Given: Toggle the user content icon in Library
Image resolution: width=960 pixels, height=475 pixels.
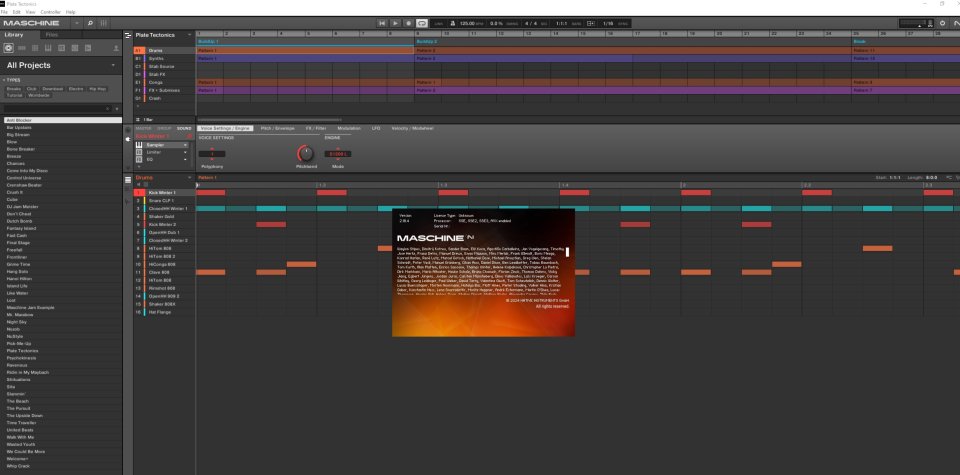Looking at the screenshot, I should click(116, 48).
